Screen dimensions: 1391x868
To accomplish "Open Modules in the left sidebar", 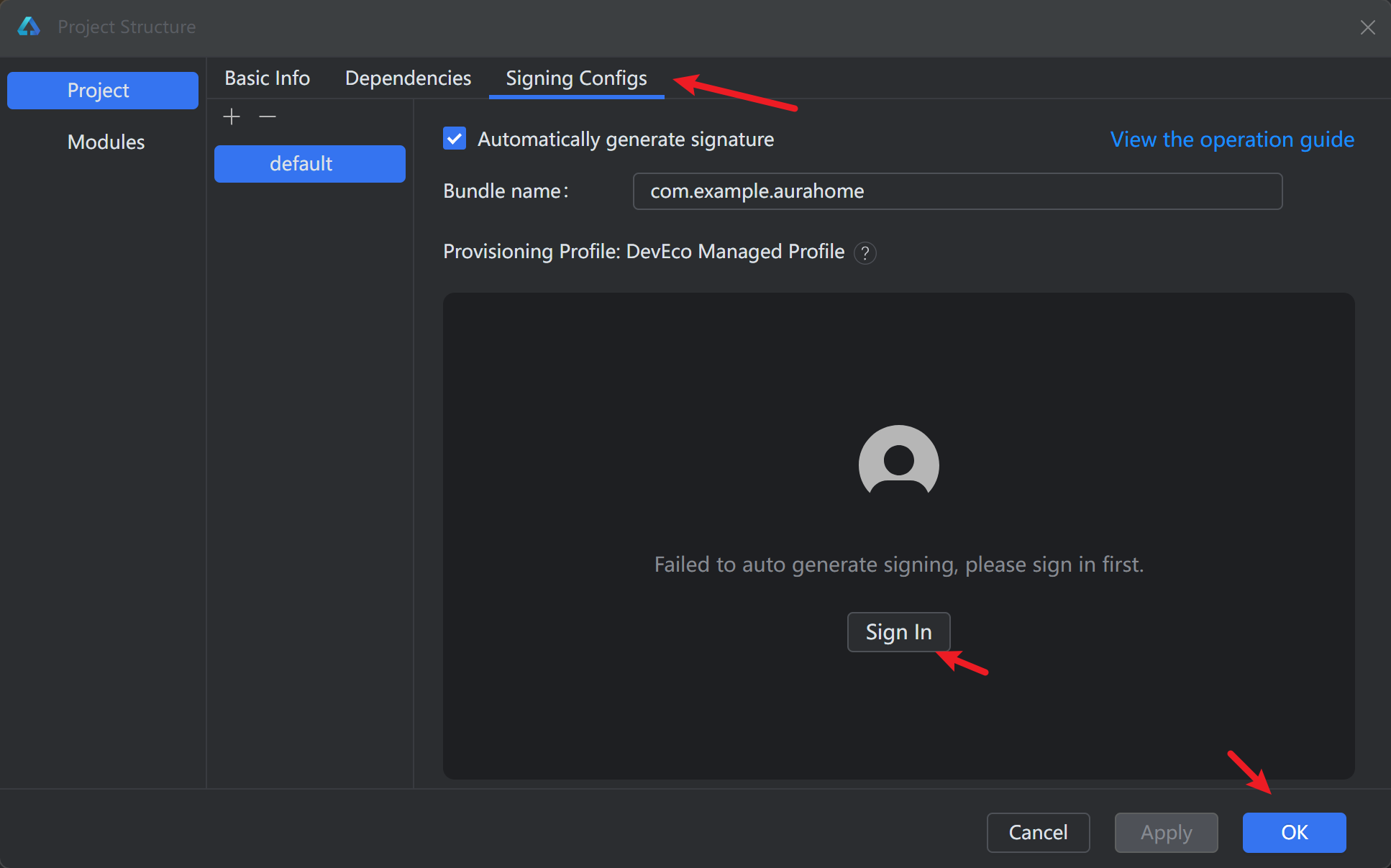I will click(x=106, y=142).
